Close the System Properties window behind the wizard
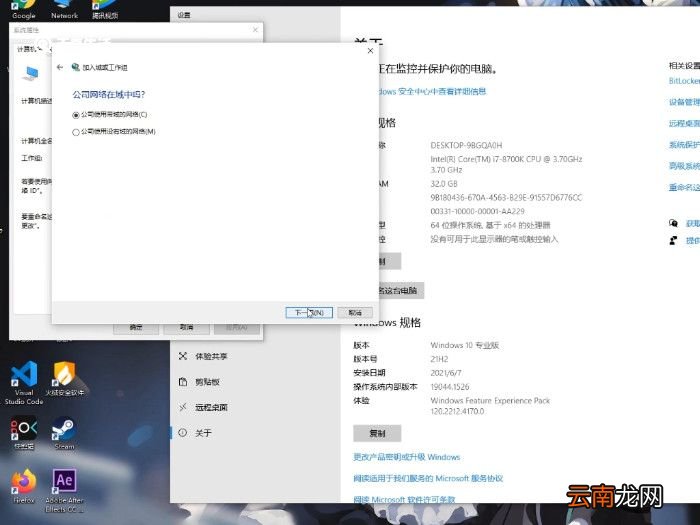The height and width of the screenshot is (525, 700). [255, 30]
